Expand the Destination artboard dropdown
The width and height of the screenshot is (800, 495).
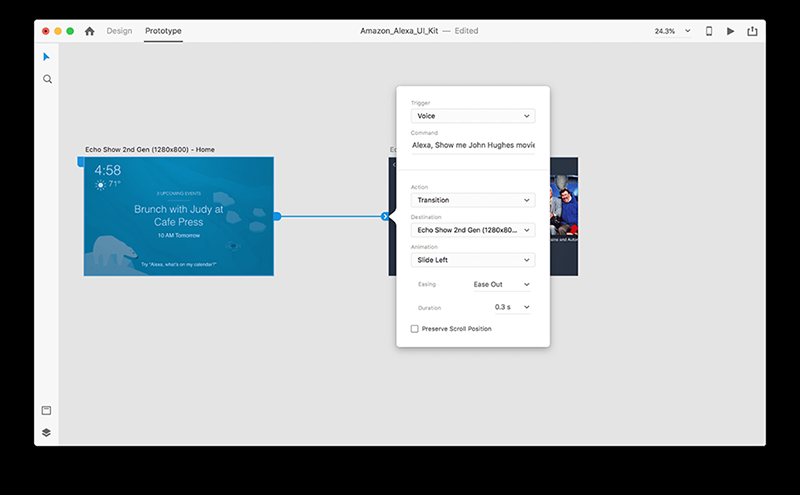(473, 230)
